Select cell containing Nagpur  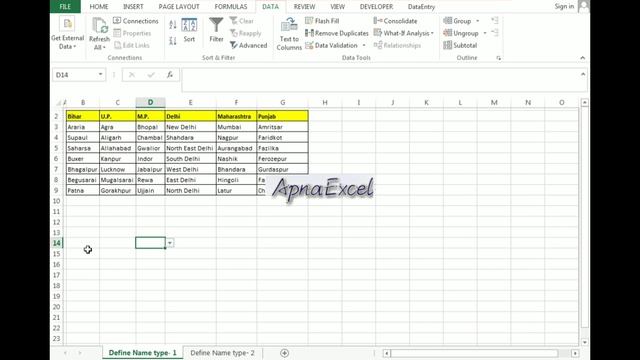coord(236,138)
